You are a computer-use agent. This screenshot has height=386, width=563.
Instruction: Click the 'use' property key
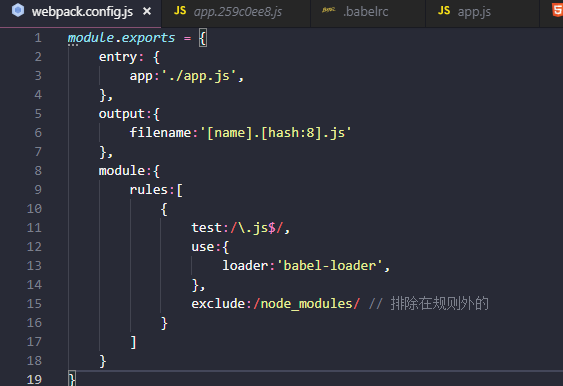203,247
